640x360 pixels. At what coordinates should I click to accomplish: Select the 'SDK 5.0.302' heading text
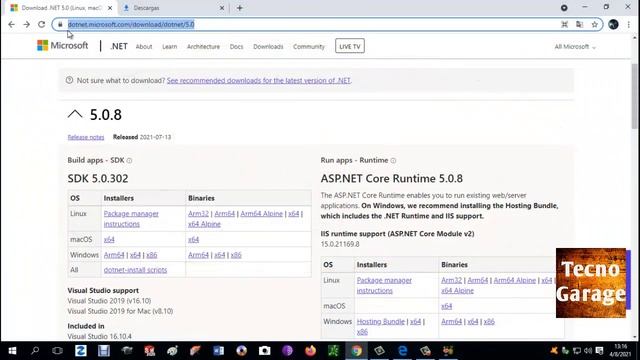pyautogui.click(x=98, y=178)
